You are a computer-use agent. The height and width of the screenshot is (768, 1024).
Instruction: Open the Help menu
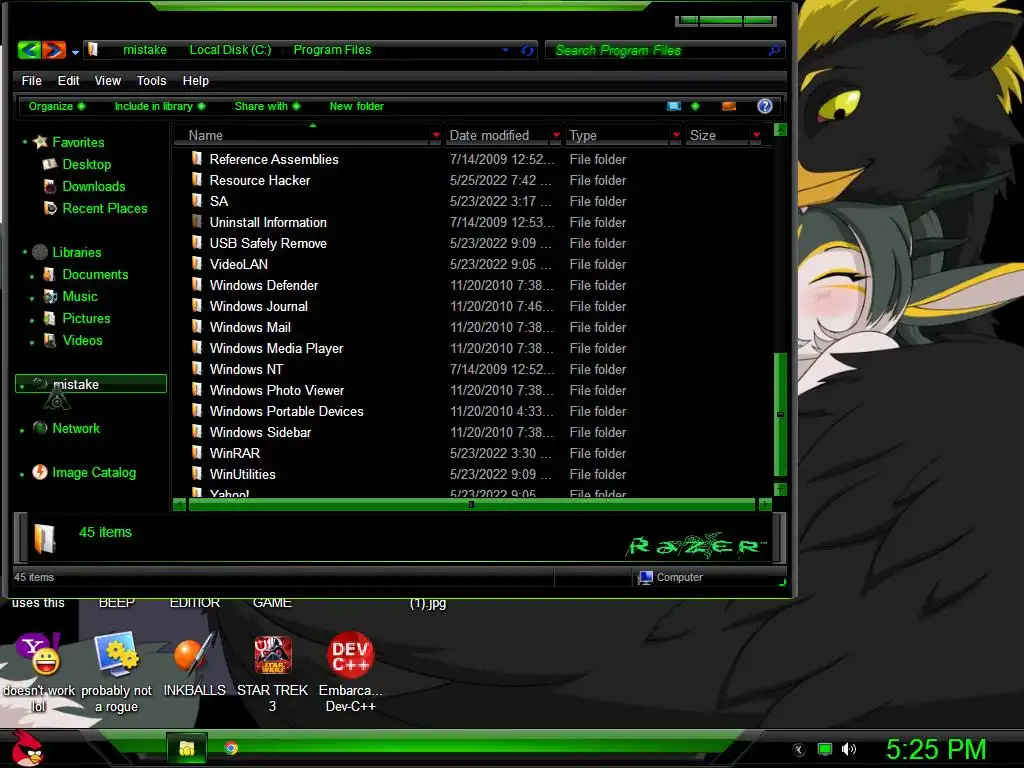point(195,80)
